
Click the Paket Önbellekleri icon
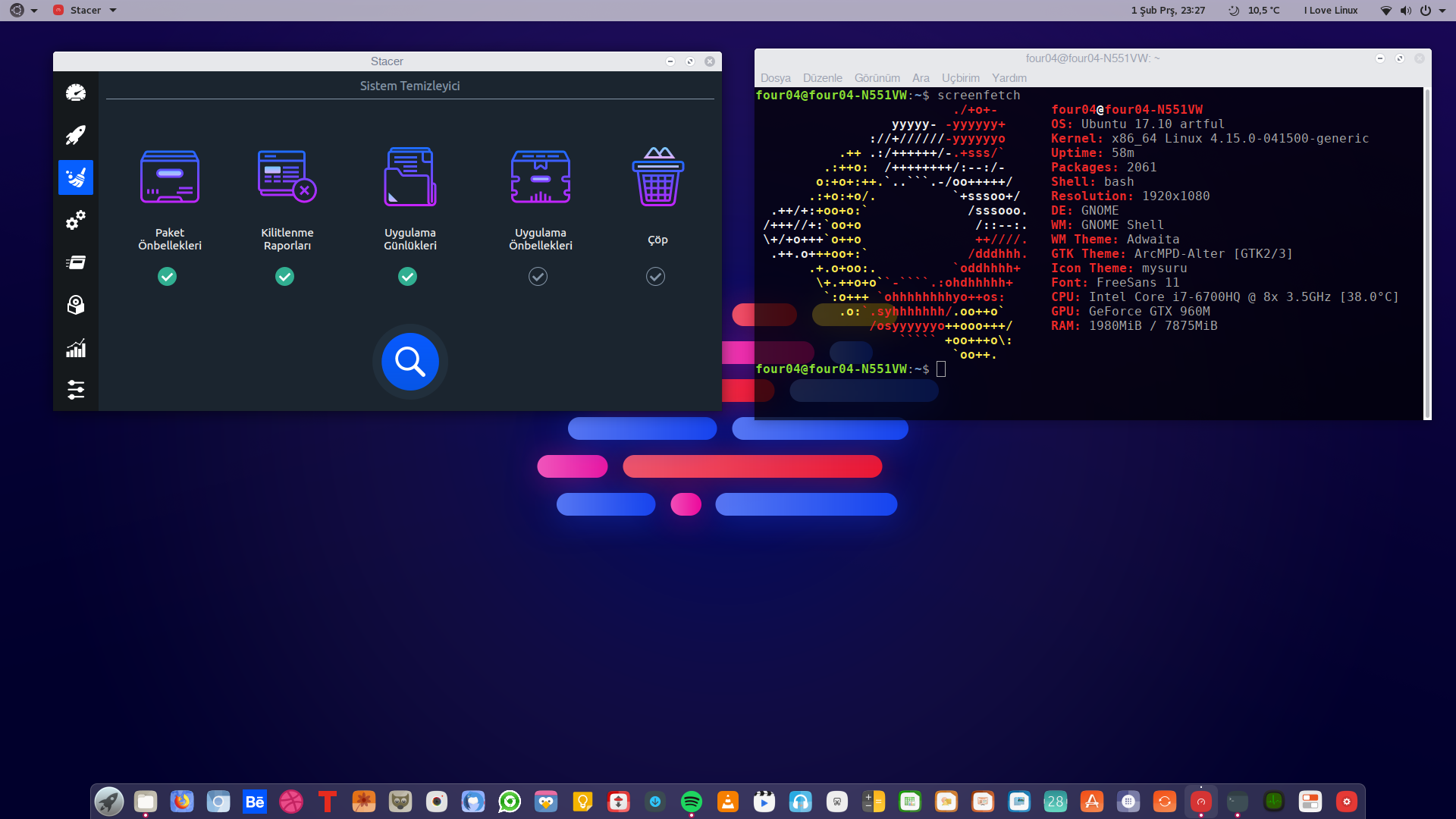pyautogui.click(x=170, y=177)
